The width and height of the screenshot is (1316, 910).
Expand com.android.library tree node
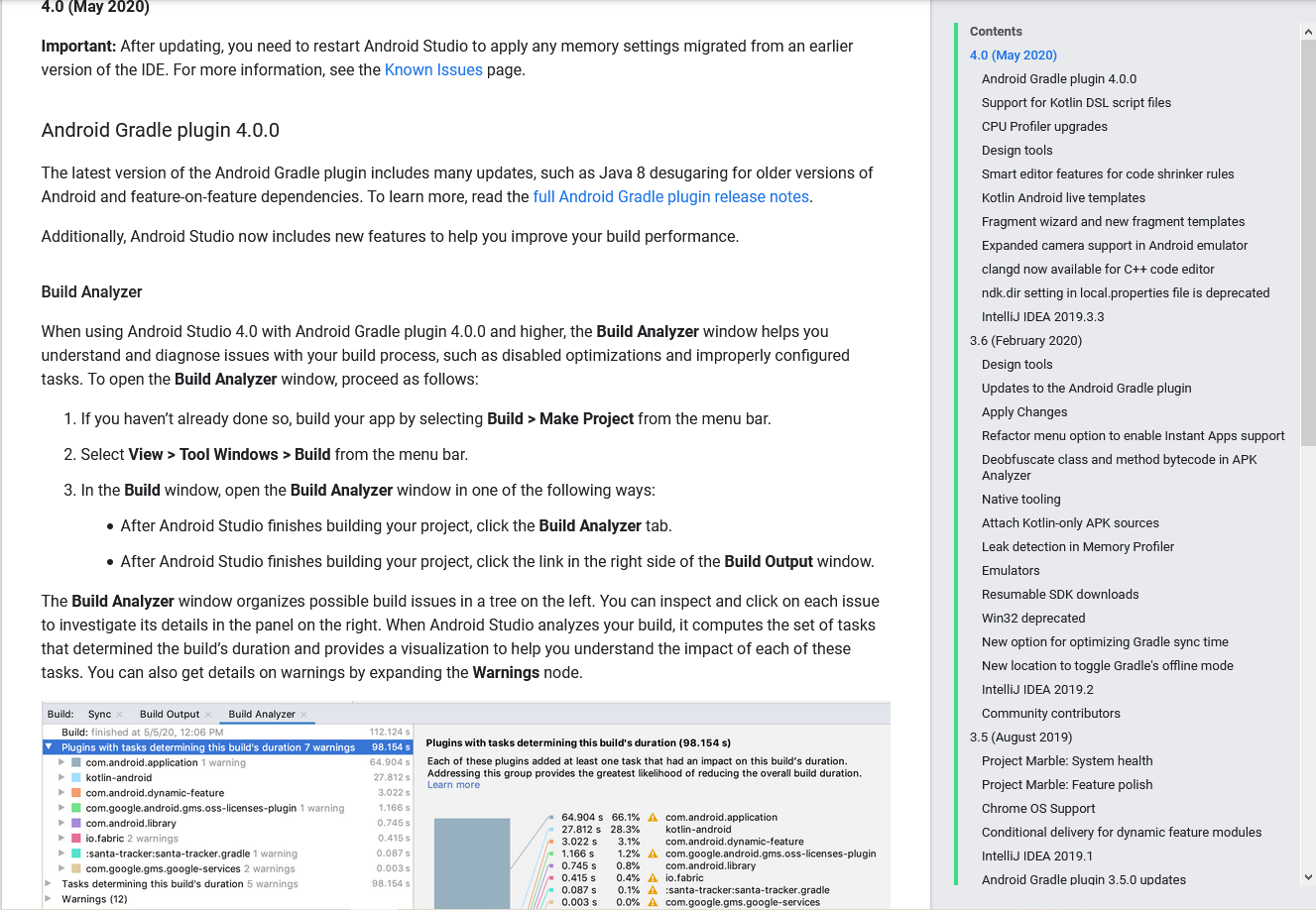point(61,823)
